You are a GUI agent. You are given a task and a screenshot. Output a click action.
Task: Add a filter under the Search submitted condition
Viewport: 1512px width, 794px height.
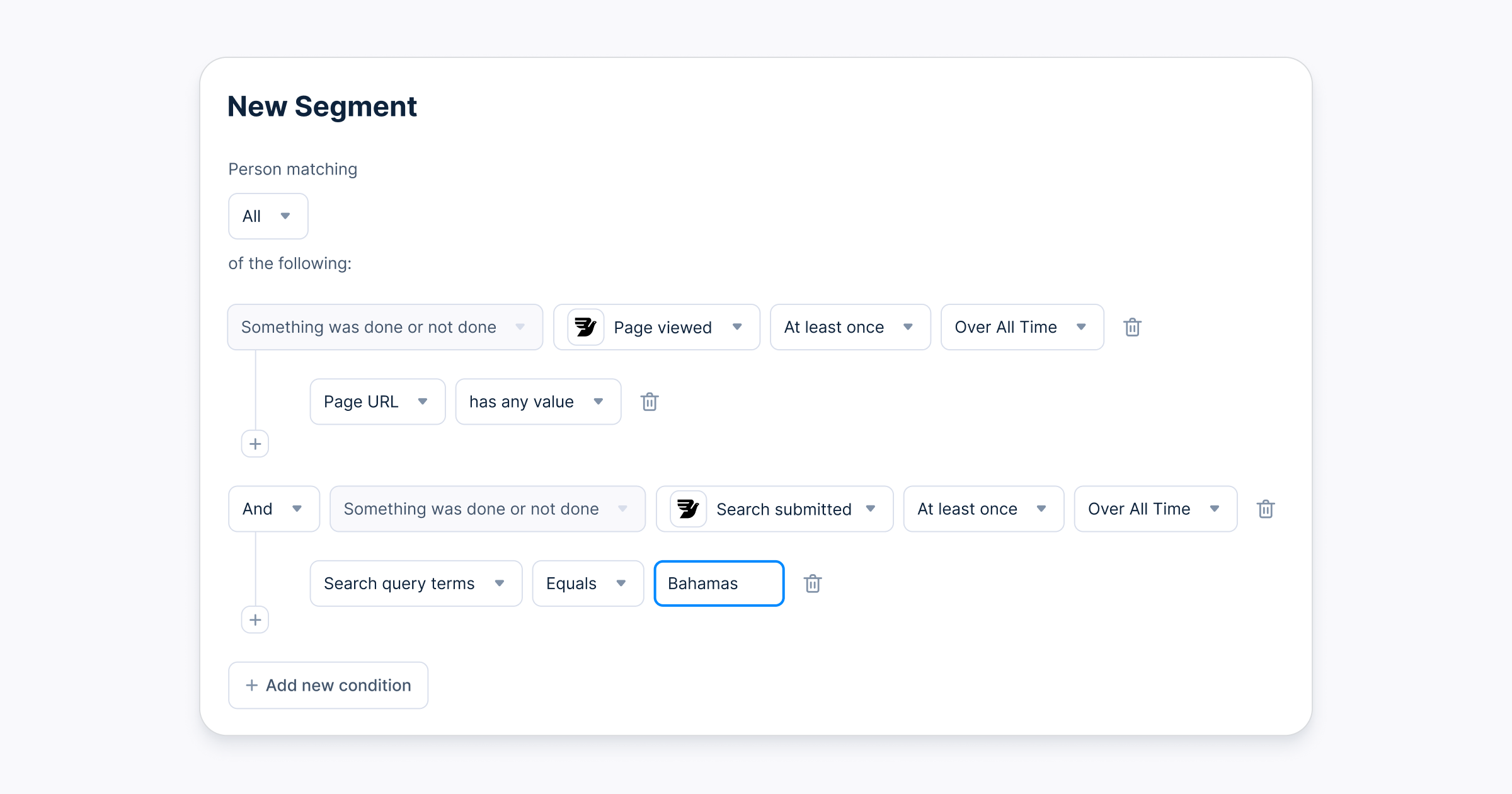255,620
